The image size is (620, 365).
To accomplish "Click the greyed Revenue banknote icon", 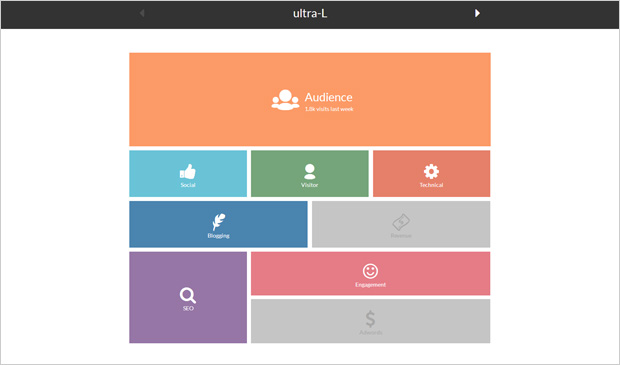I will click(401, 222).
